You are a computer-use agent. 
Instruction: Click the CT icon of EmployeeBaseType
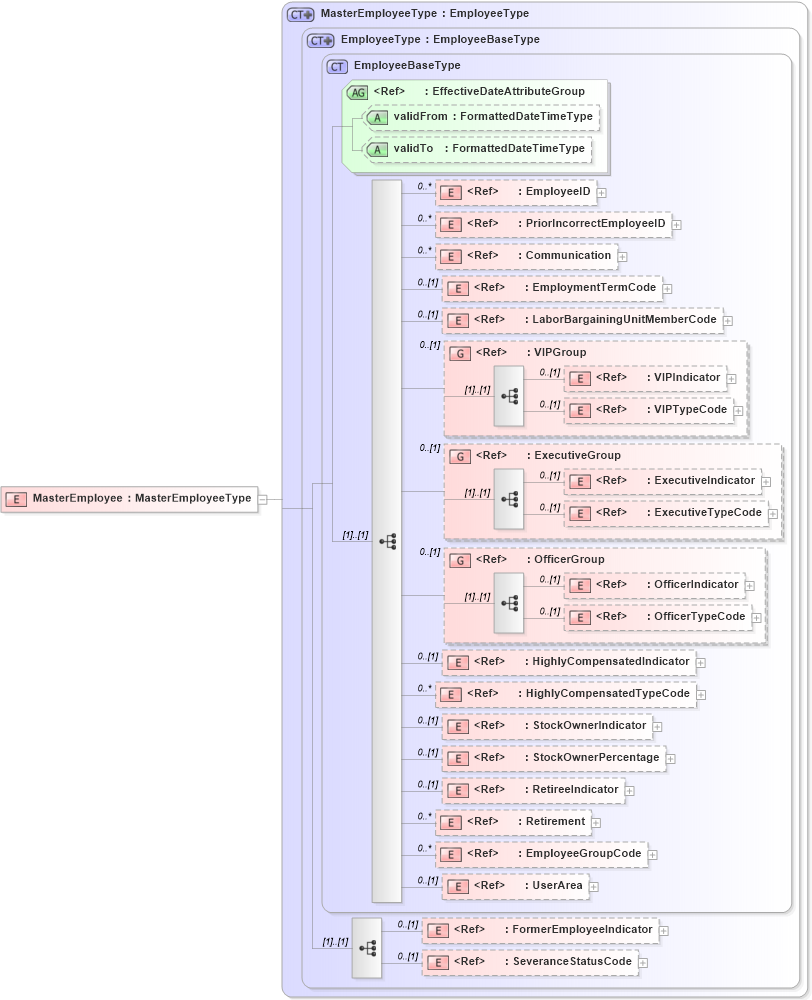(x=336, y=65)
